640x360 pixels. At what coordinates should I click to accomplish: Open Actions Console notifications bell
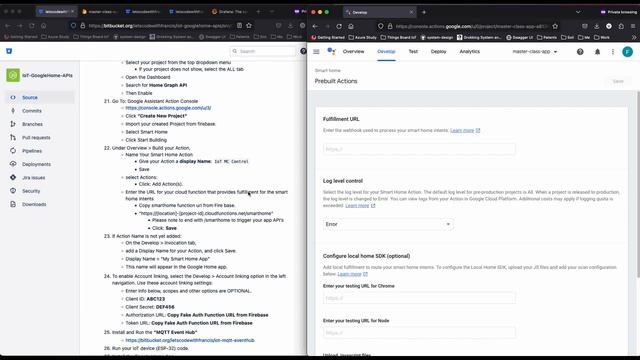(597, 52)
